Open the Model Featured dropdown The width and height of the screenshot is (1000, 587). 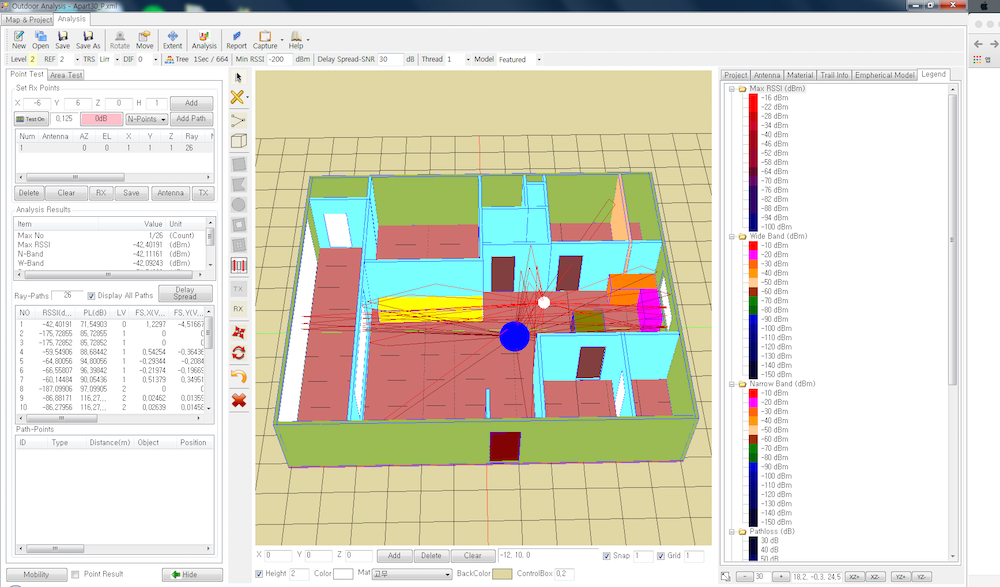[539, 59]
